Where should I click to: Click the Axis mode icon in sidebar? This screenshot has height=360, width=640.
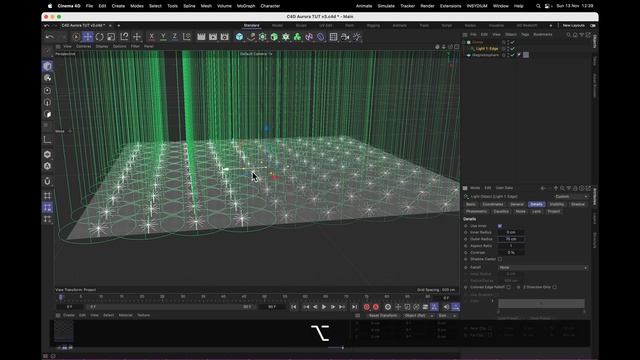pyautogui.click(x=47, y=140)
